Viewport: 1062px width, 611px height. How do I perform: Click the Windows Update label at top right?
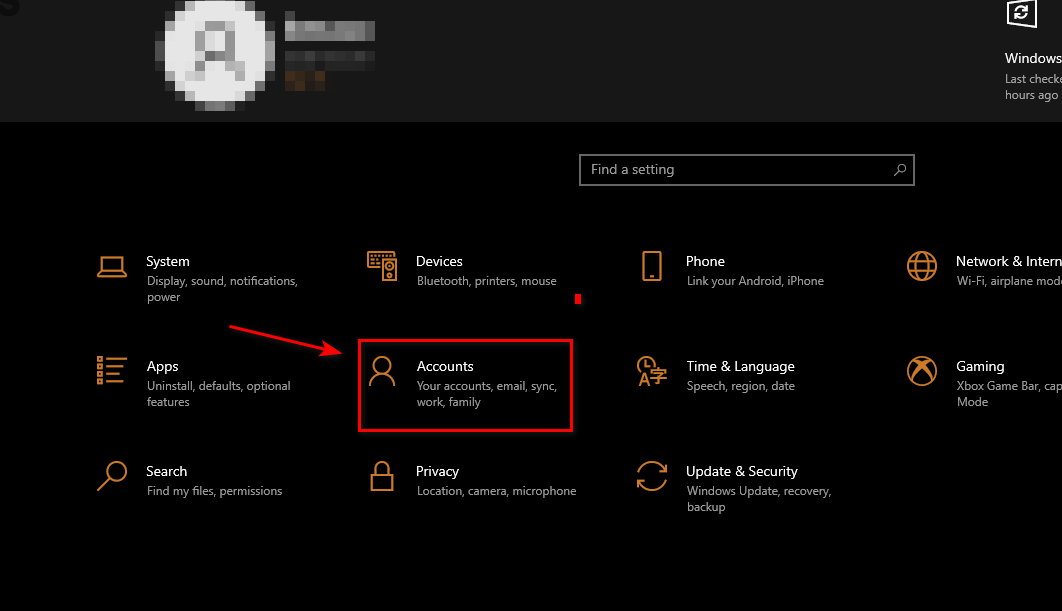click(1033, 58)
